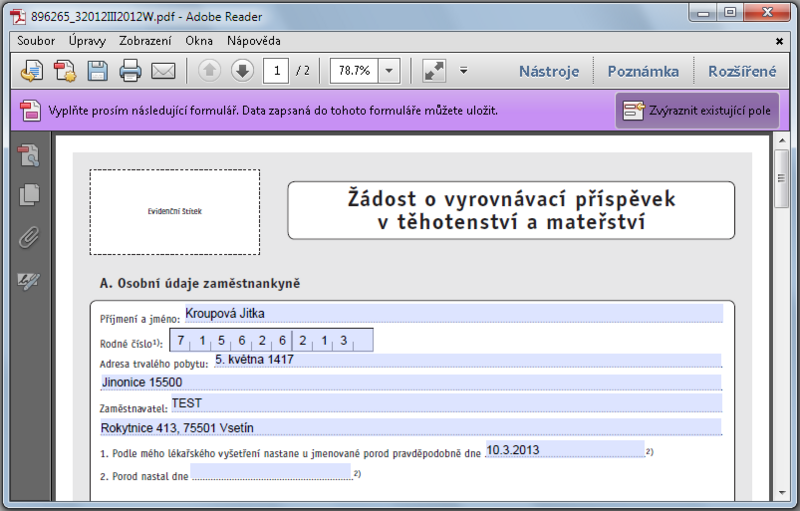800x511 pixels.
Task: Send file by email envelope icon
Action: point(163,71)
